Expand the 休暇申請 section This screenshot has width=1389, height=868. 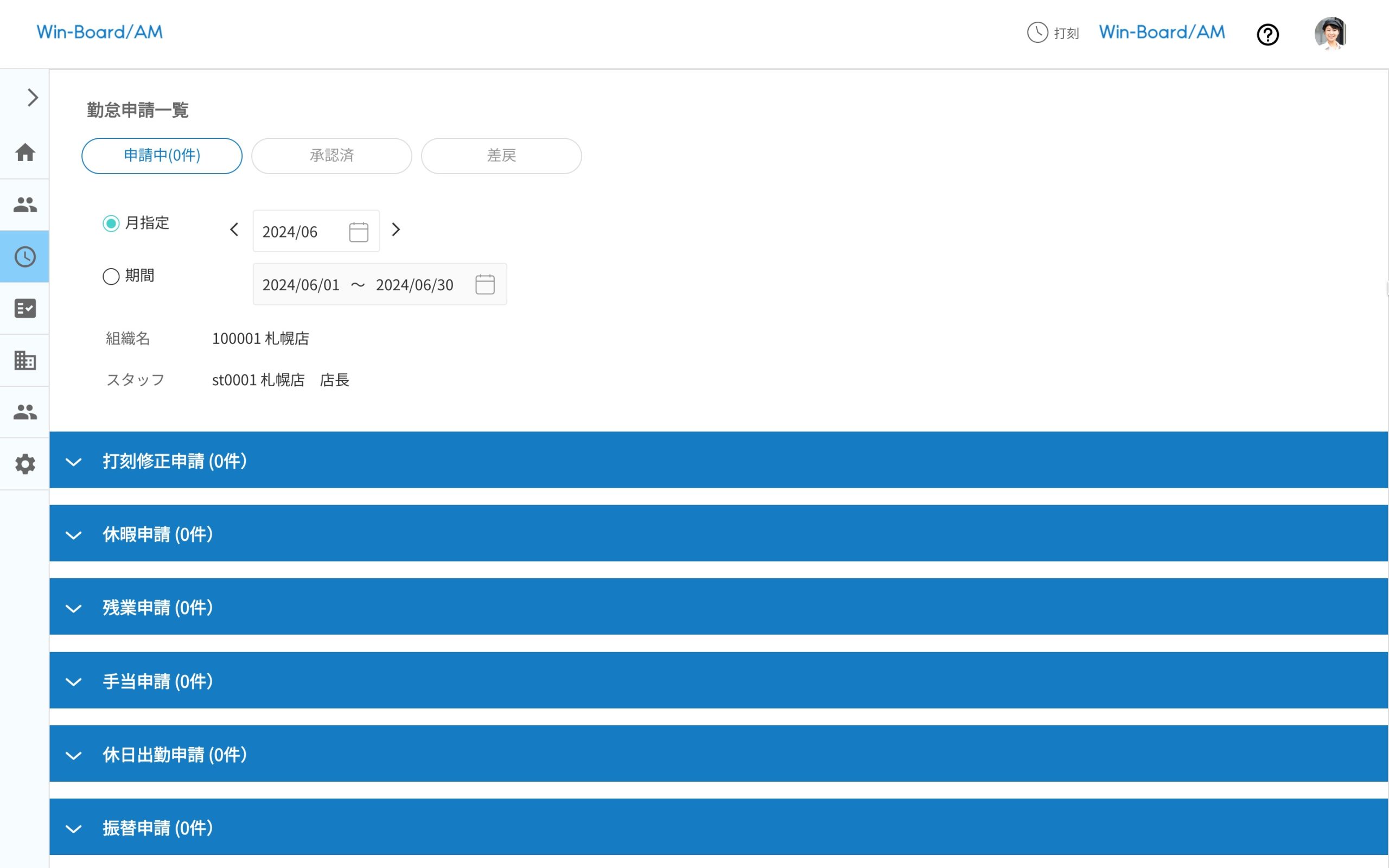pyautogui.click(x=73, y=534)
